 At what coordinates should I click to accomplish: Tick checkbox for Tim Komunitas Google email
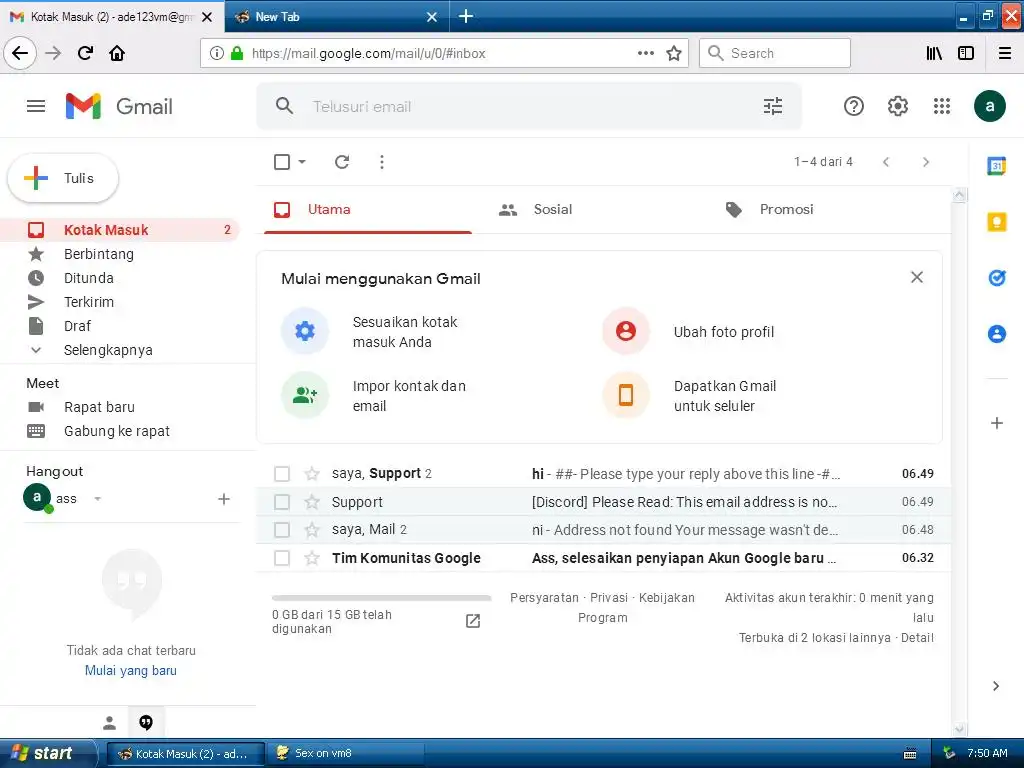pos(282,558)
